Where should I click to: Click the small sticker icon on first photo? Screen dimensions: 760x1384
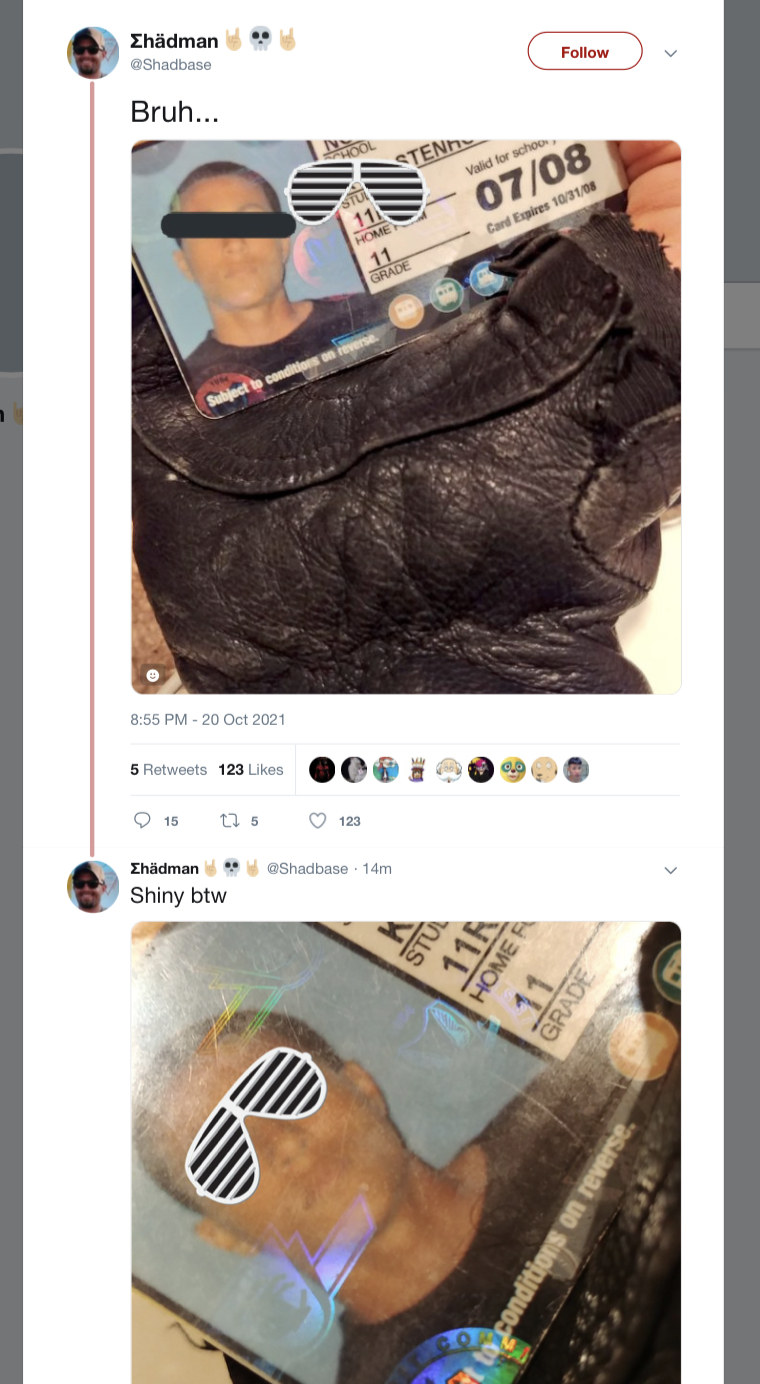[x=153, y=676]
